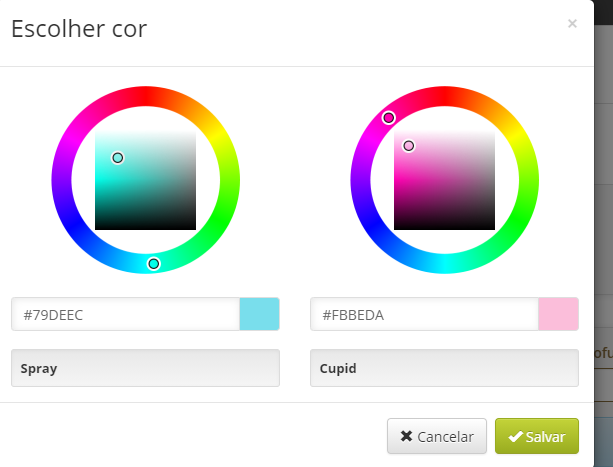
Task: Pick cyan at bottom of right hue ring
Action: click(445, 264)
